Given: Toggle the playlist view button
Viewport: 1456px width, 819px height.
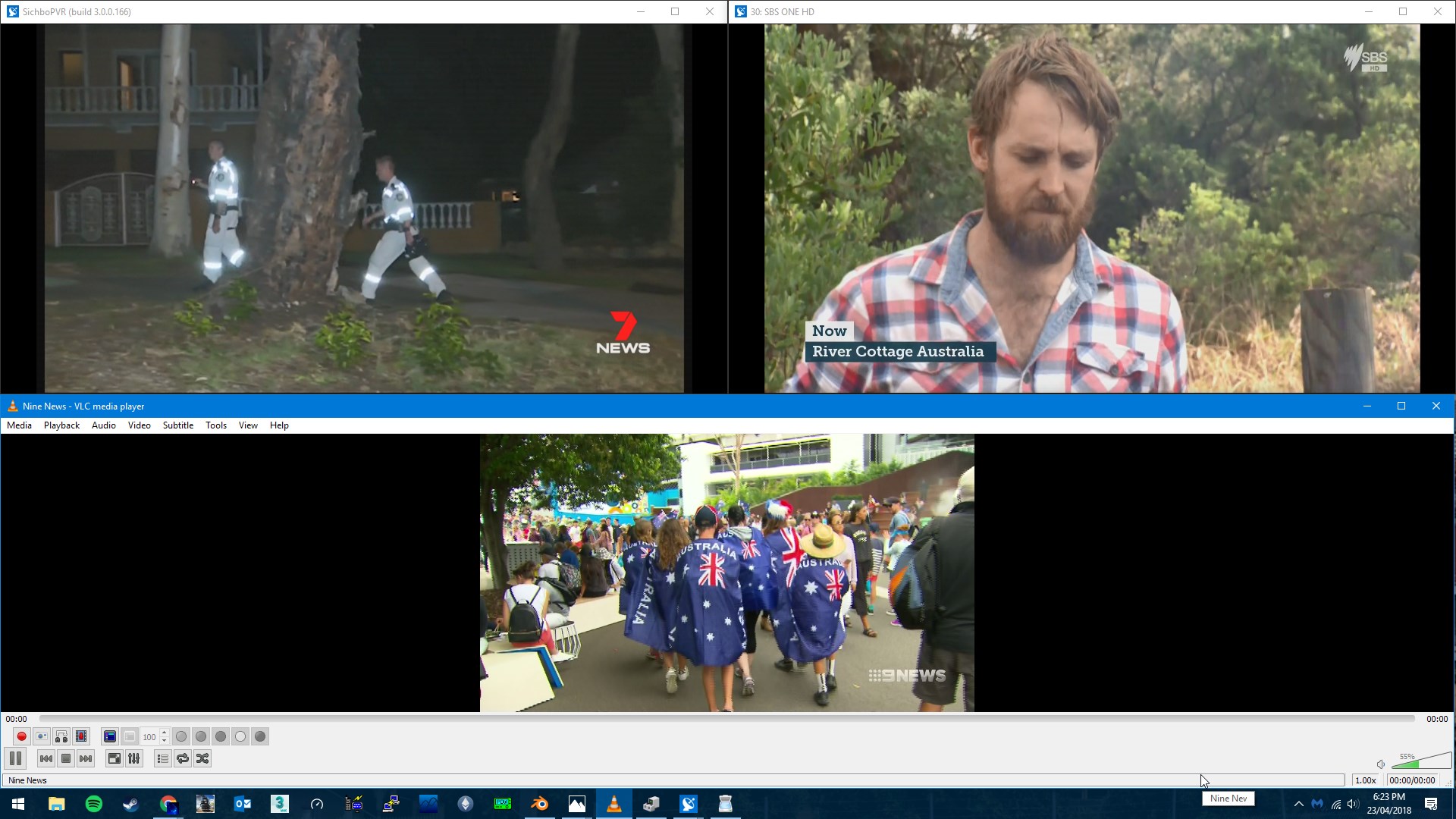Looking at the screenshot, I should coord(163,758).
